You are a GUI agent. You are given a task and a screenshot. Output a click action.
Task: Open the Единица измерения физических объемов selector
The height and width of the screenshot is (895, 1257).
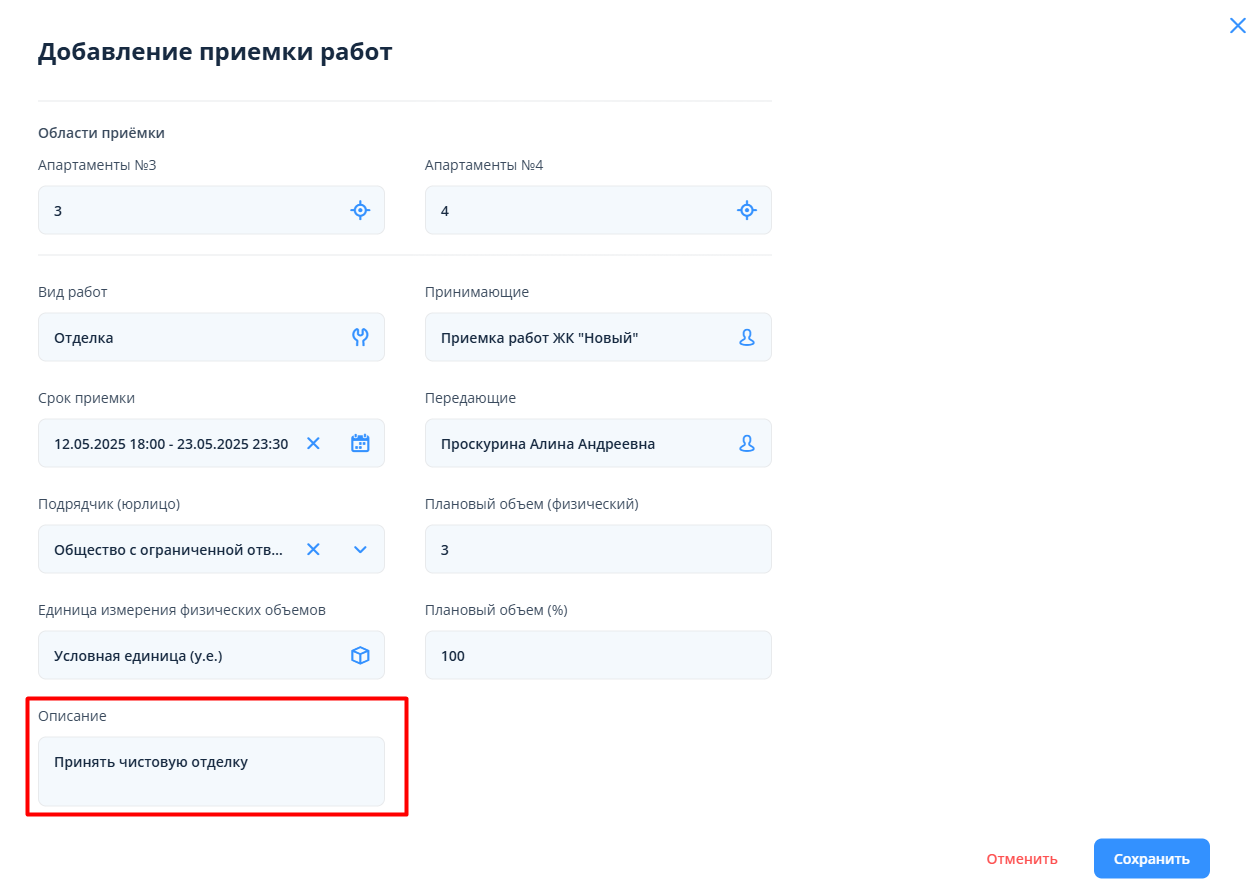pos(190,655)
